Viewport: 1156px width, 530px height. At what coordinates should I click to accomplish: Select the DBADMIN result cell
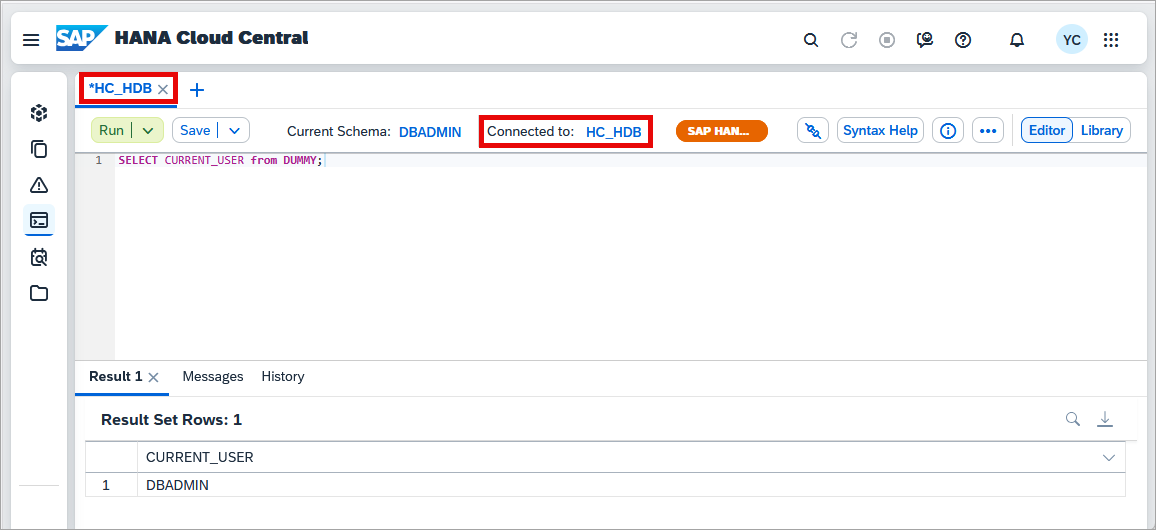pos(631,485)
